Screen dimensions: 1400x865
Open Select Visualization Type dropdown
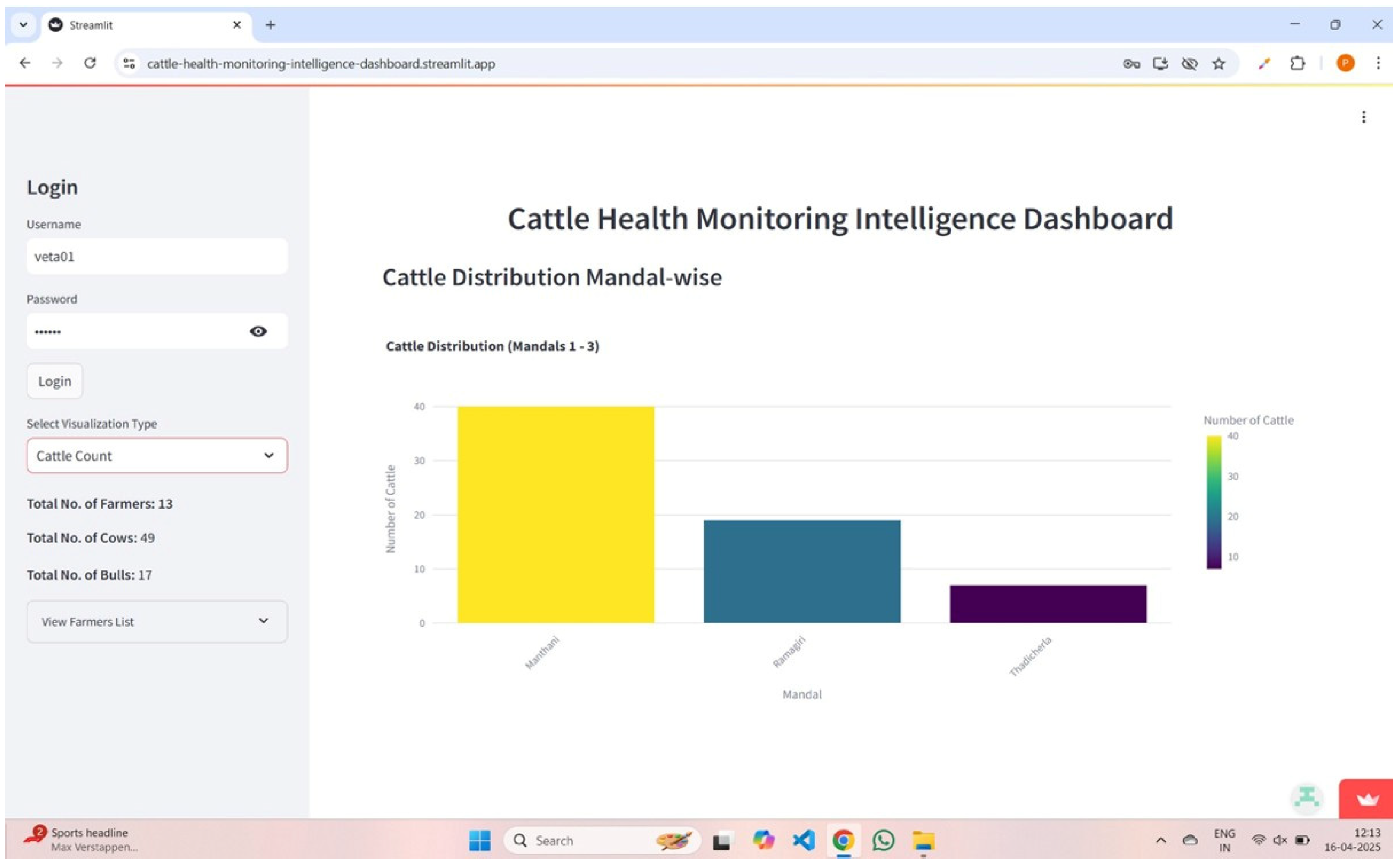tap(157, 456)
